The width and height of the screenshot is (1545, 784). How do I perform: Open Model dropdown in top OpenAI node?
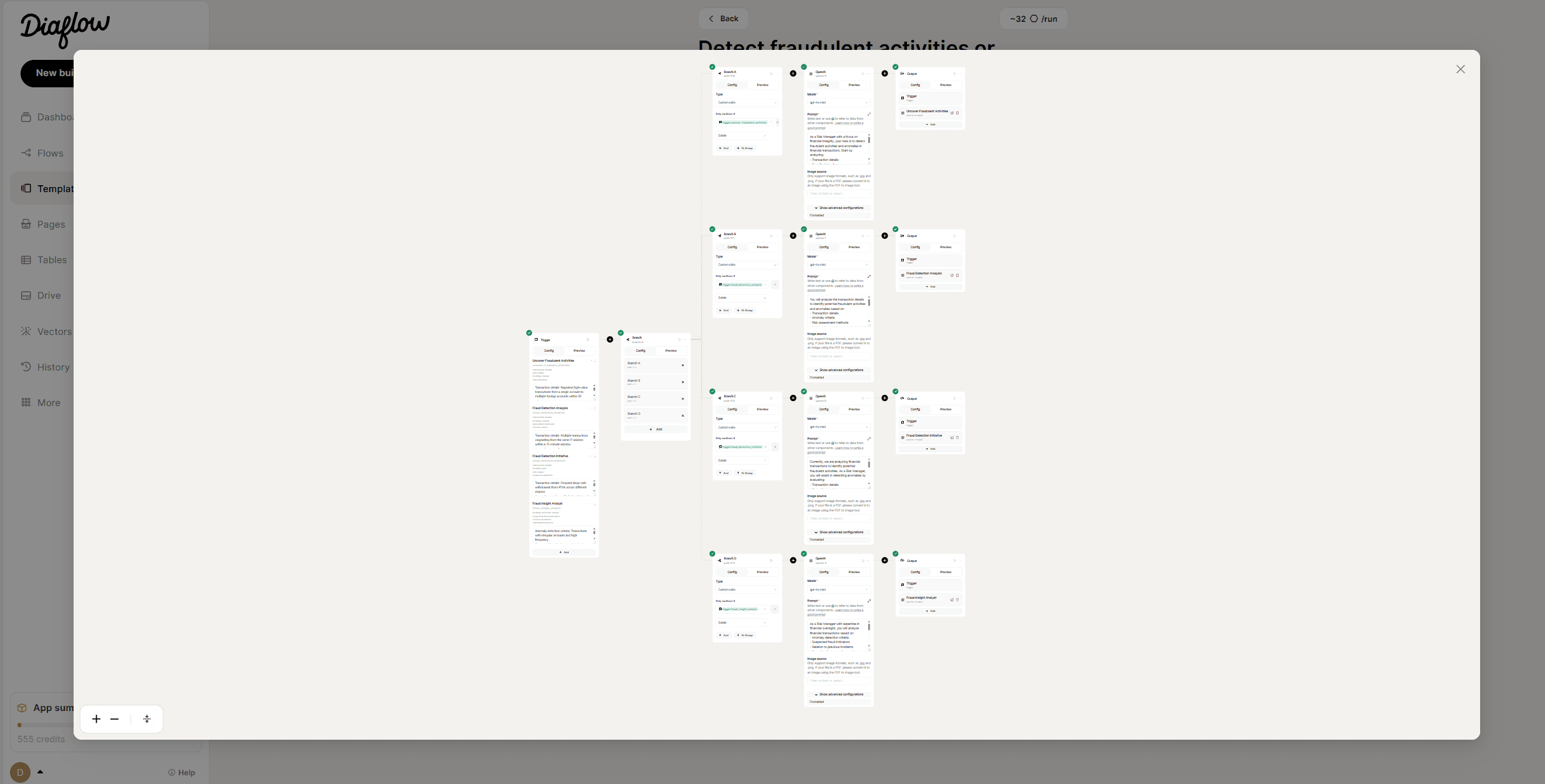(838, 103)
